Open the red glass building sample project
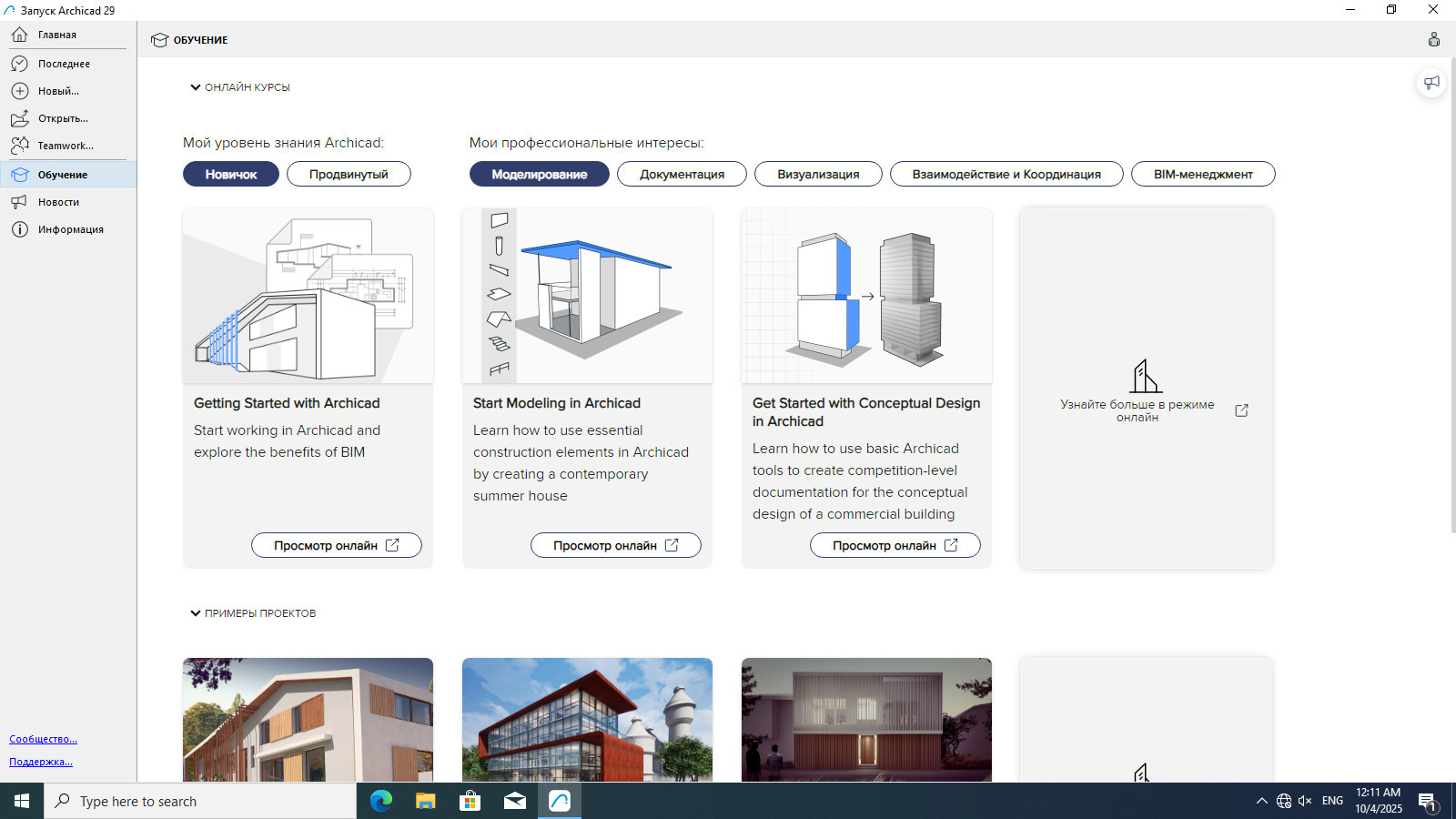 tap(587, 720)
